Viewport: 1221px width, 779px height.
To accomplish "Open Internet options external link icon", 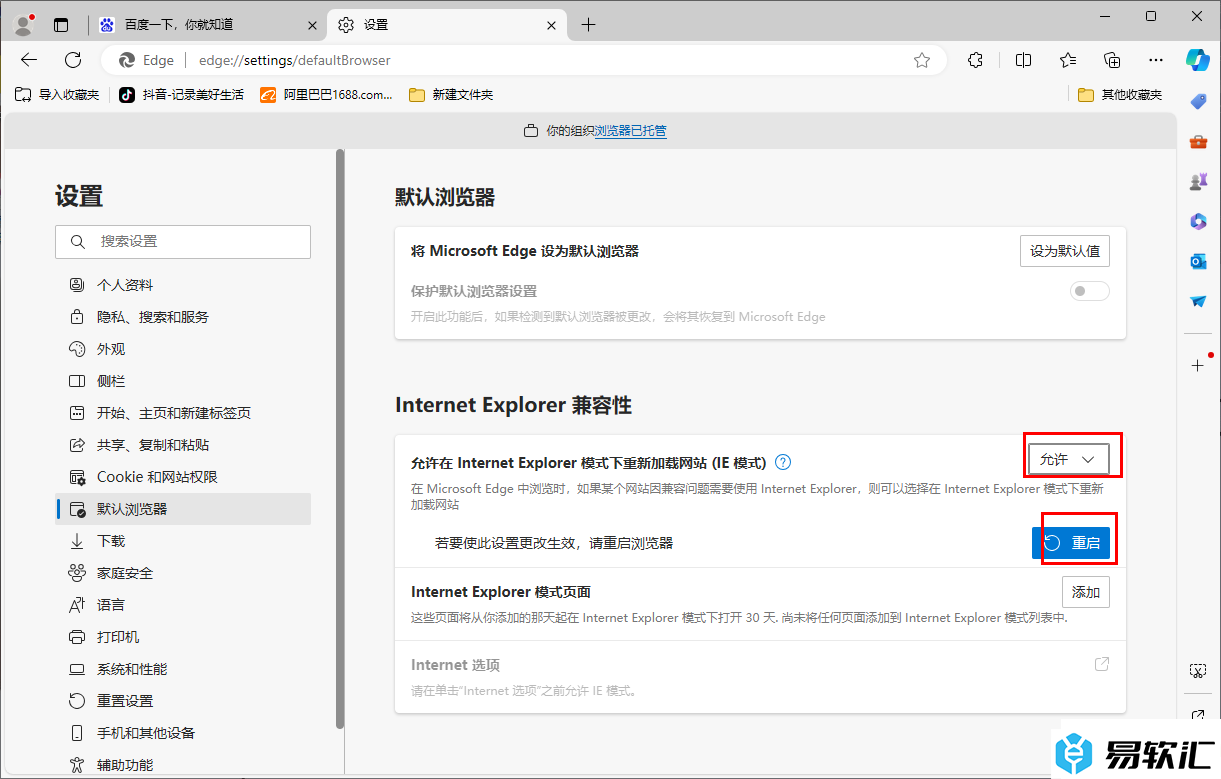I will pyautogui.click(x=1101, y=664).
